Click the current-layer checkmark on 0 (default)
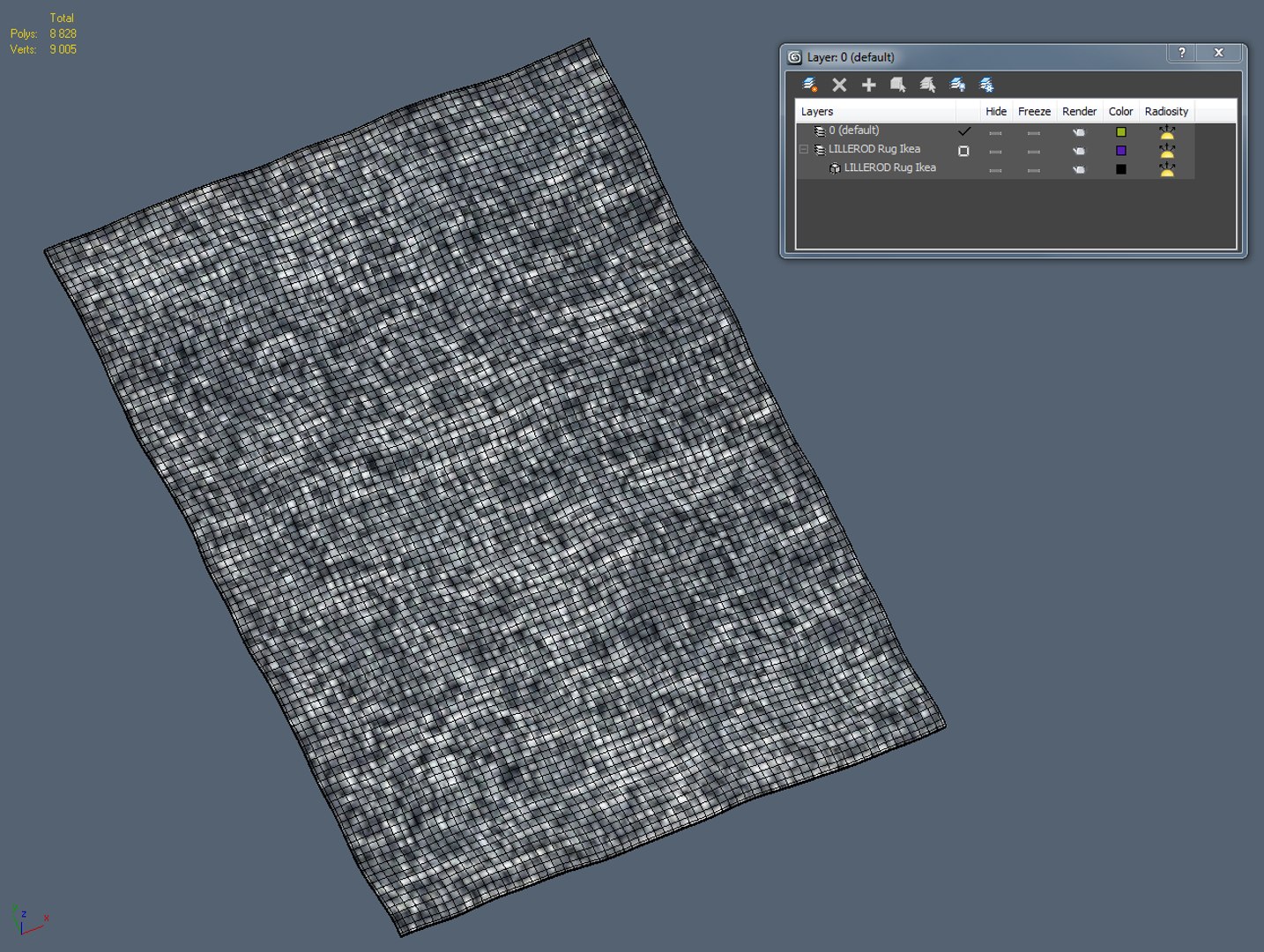The image size is (1264, 952). point(963,131)
